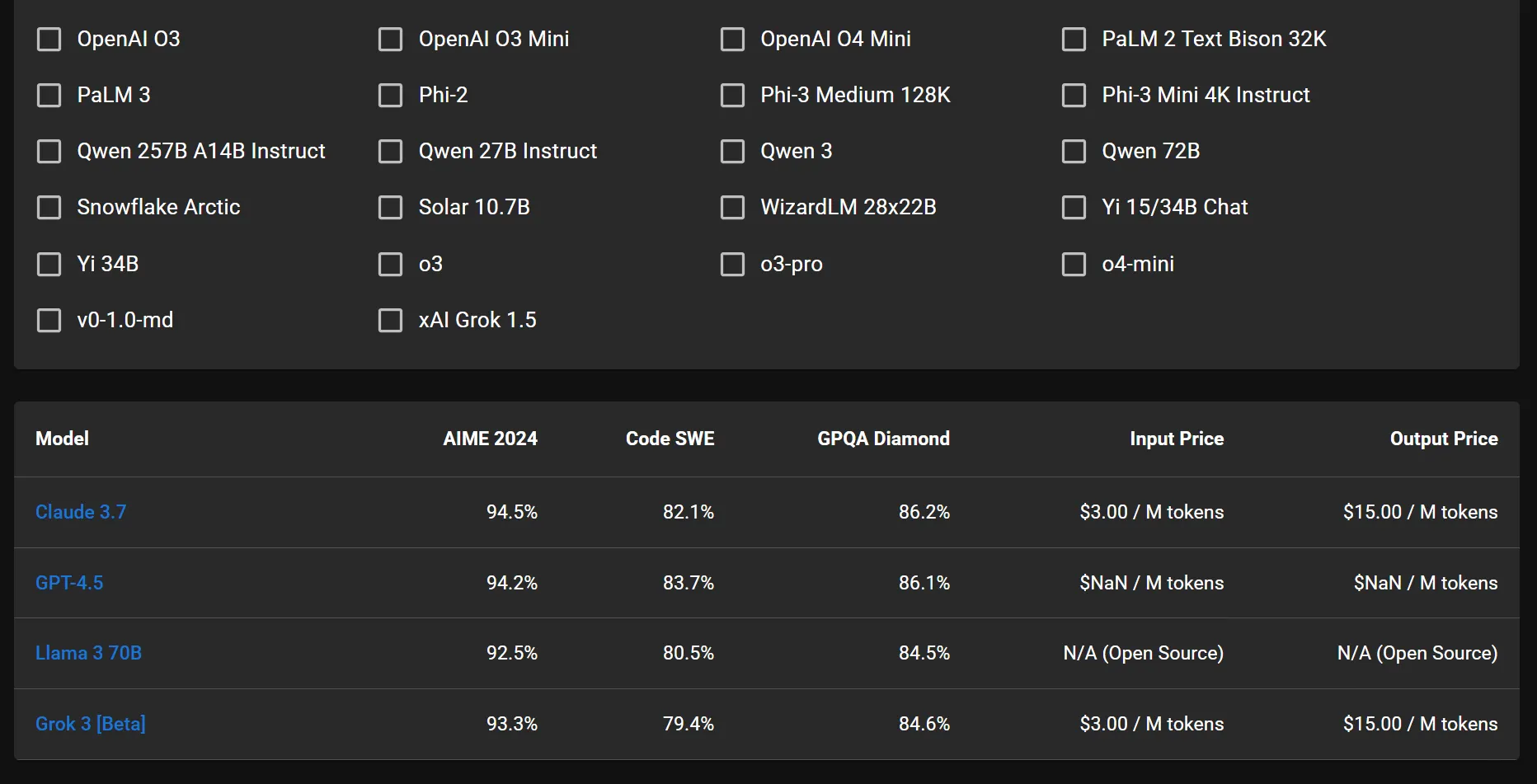The width and height of the screenshot is (1537, 784).
Task: Open the GPT-4.5 model link
Action: click(x=69, y=583)
